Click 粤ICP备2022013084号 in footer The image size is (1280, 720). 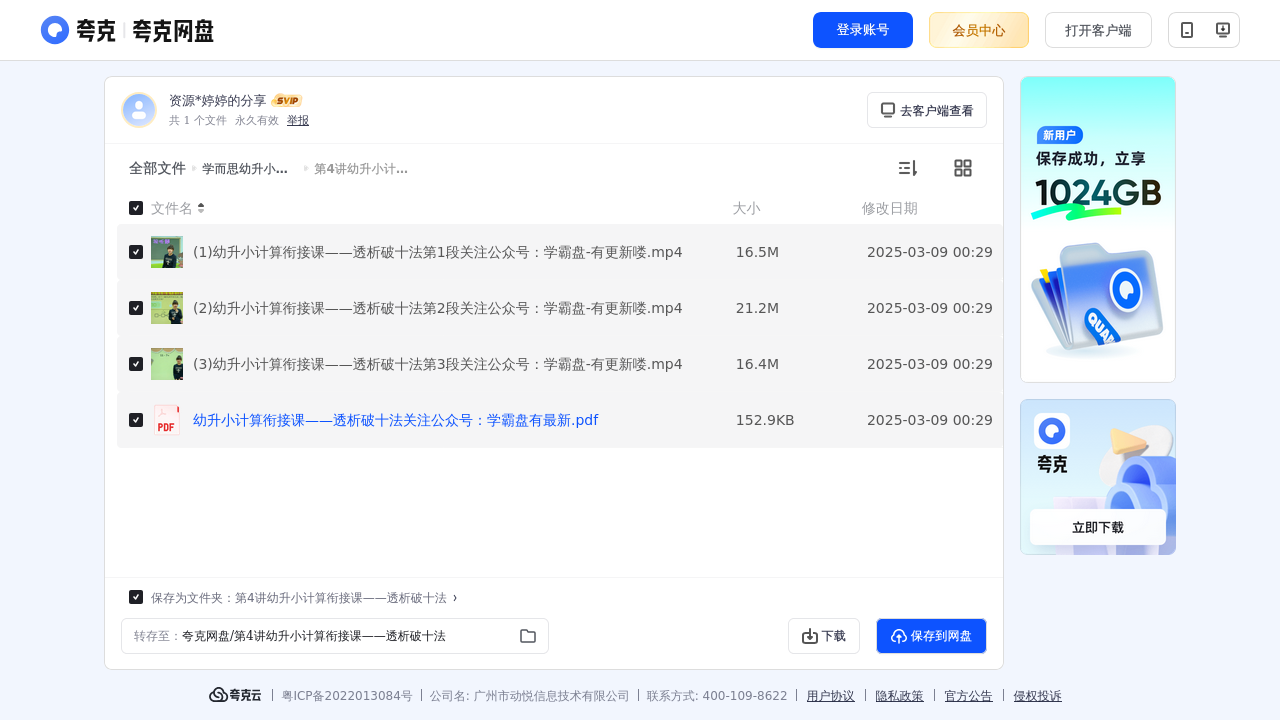347,696
